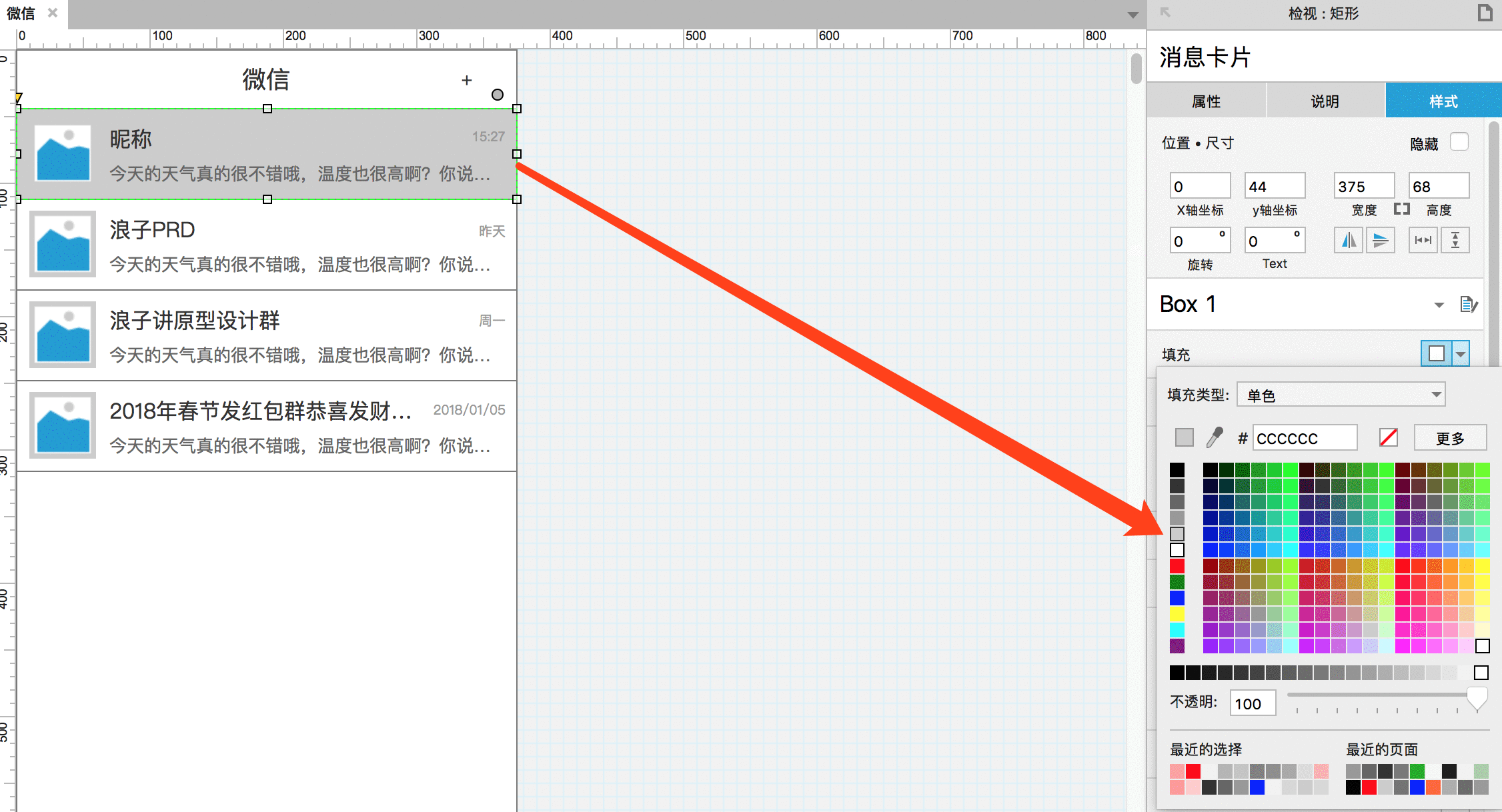
Task: Select the white swatch in the left column
Action: 1177,550
